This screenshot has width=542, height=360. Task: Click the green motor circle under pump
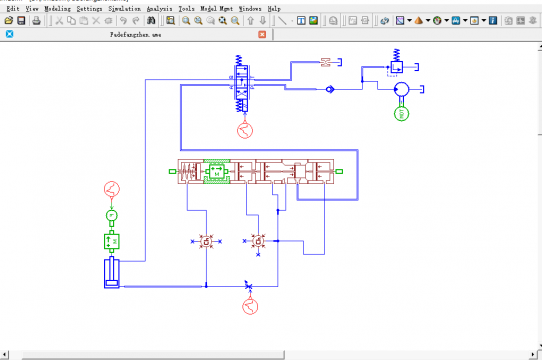401,114
